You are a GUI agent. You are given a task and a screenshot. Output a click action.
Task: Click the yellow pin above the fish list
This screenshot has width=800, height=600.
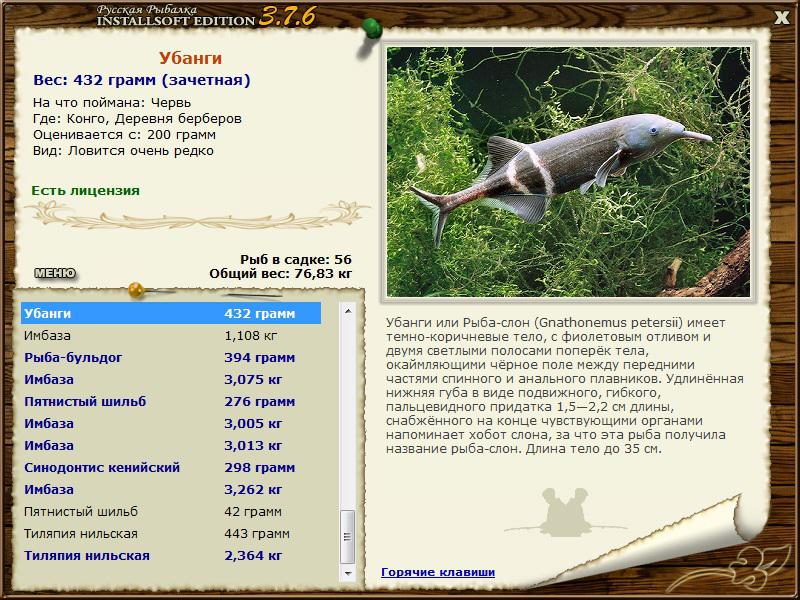pos(136,290)
